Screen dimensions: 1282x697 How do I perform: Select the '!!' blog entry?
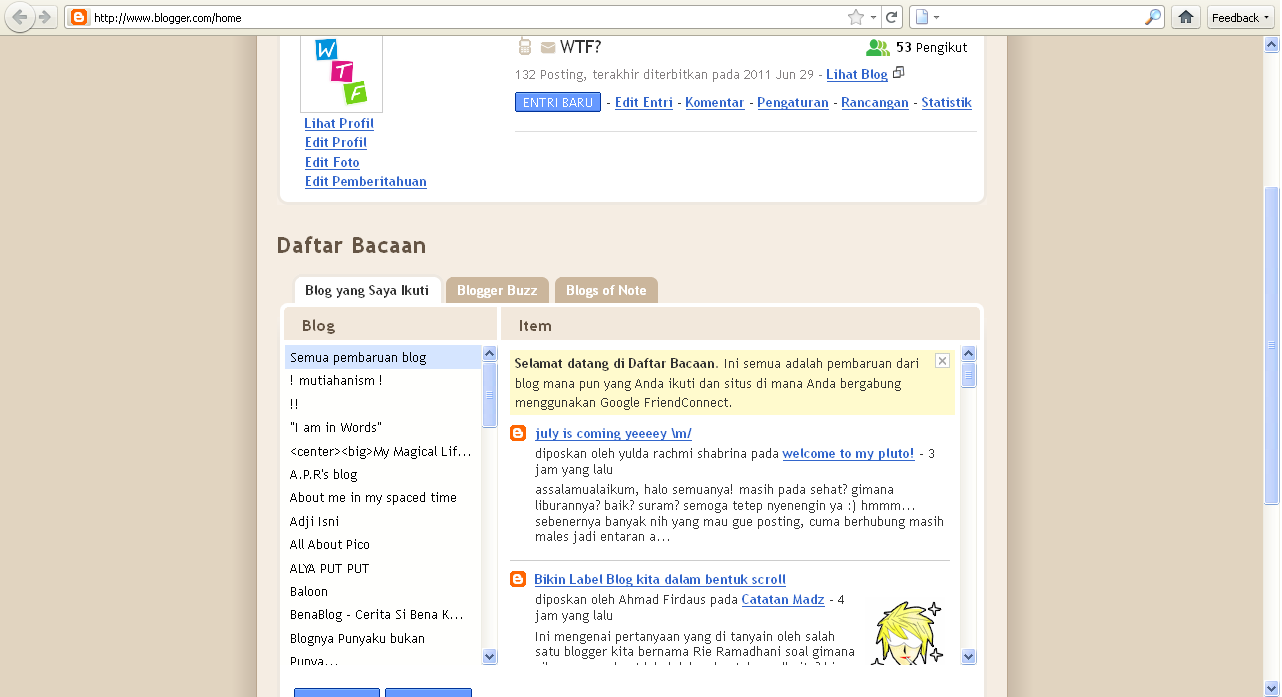pyautogui.click(x=383, y=404)
